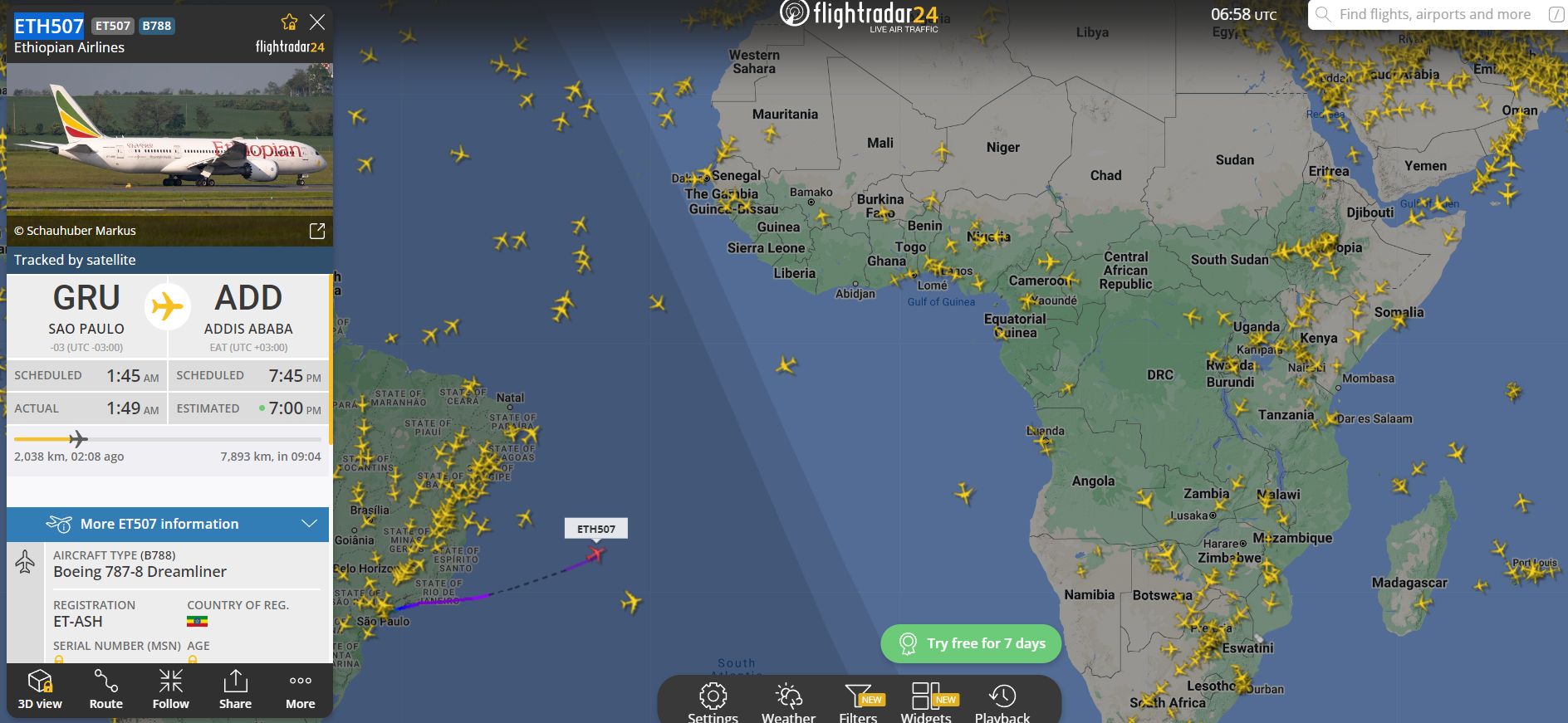This screenshot has width=1568, height=723.
Task: Select the ETH507 aircraft on the map
Action: coord(596,554)
